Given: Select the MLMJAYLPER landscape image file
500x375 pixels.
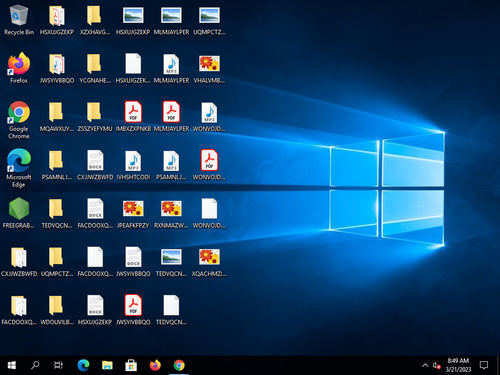Looking at the screenshot, I should pos(171,20).
